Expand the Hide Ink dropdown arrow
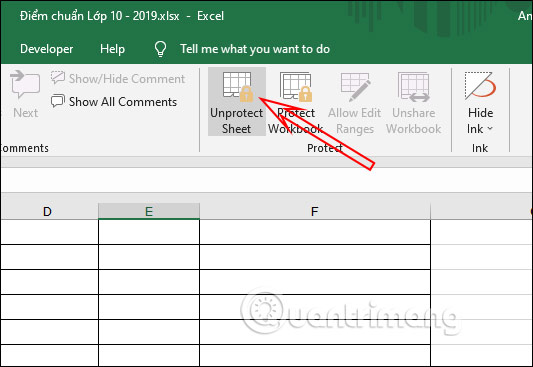533x367 pixels. (x=490, y=129)
